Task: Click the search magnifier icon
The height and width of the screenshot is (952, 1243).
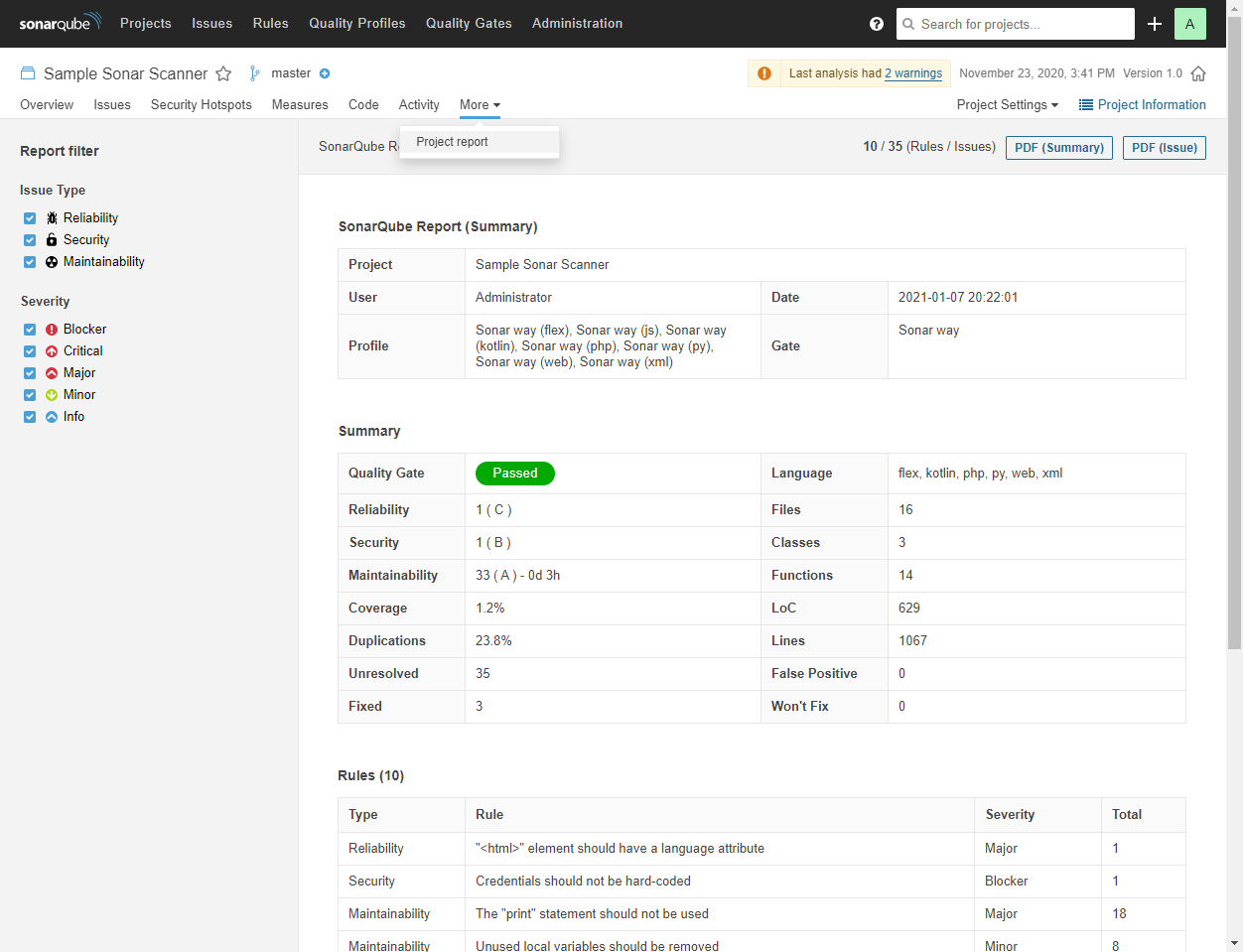Action: 909,24
